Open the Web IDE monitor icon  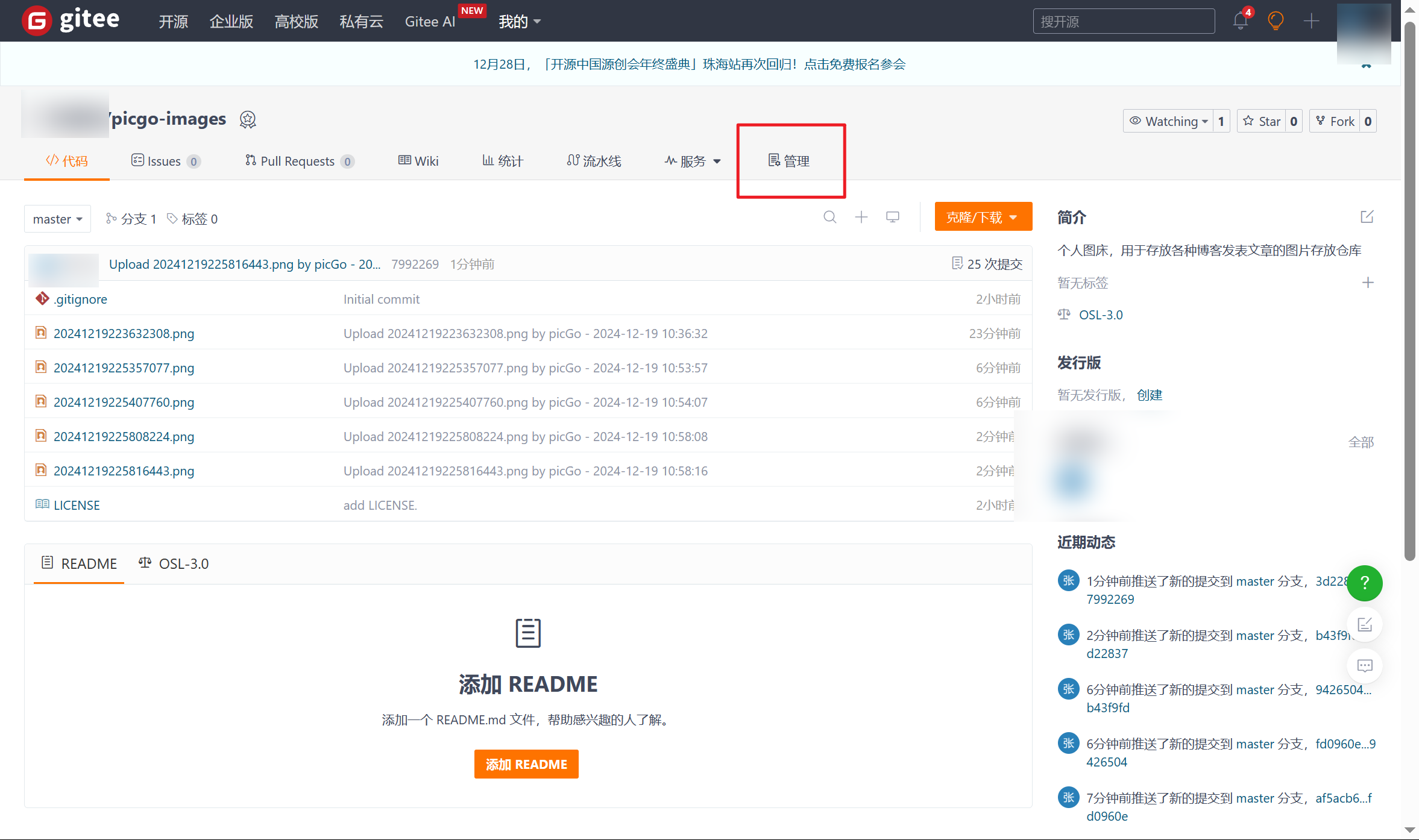[x=893, y=217]
